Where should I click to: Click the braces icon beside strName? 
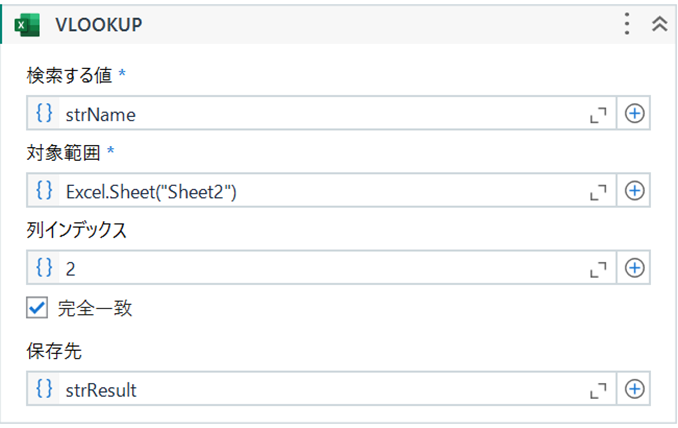pyautogui.click(x=44, y=114)
